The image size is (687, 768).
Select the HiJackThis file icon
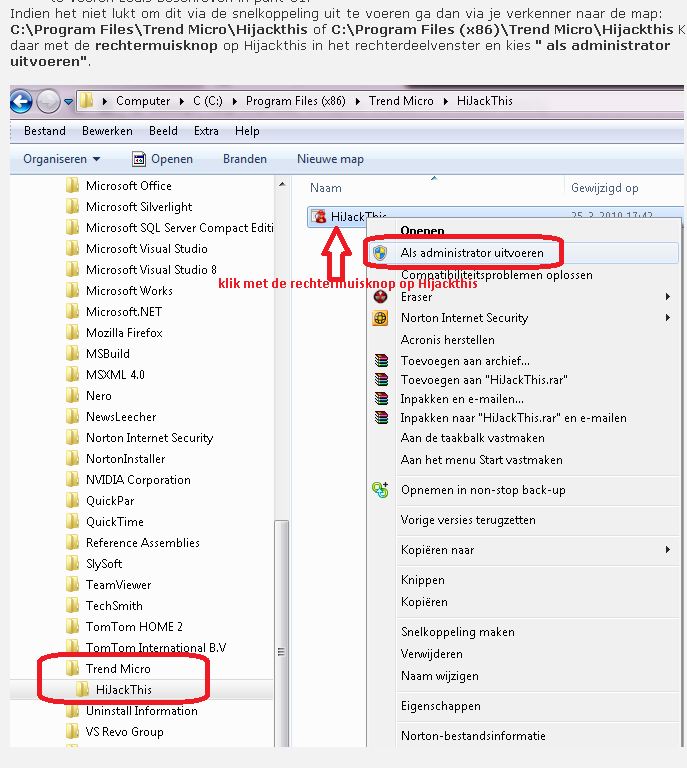[x=320, y=216]
